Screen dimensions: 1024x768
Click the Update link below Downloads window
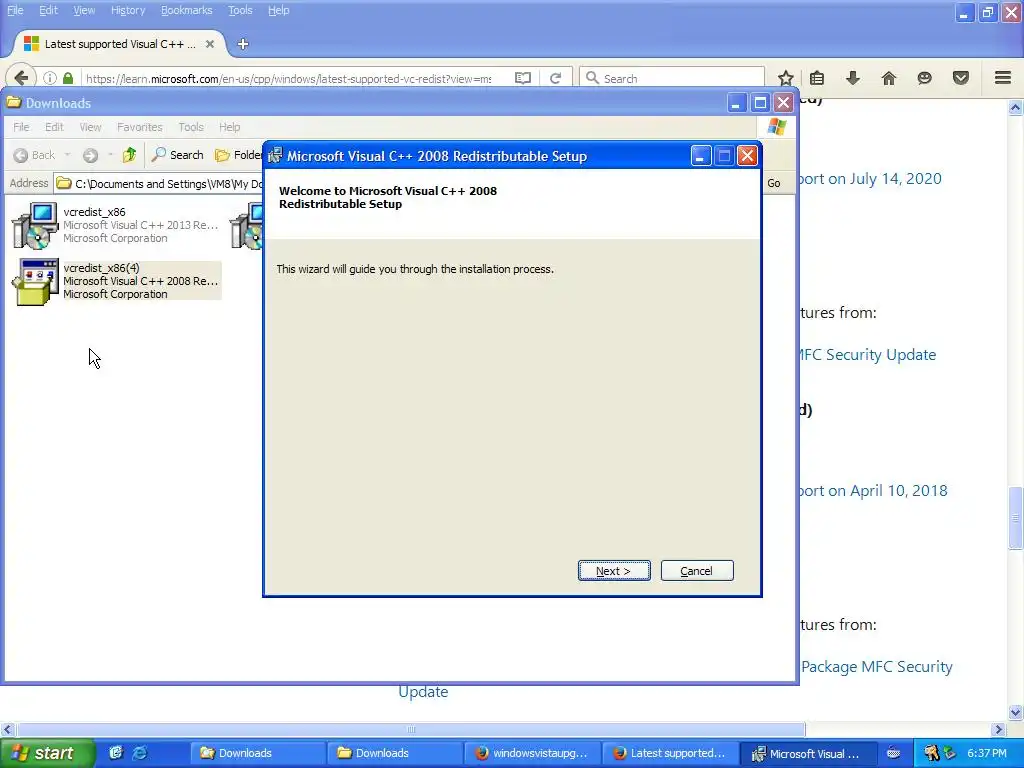tap(423, 692)
